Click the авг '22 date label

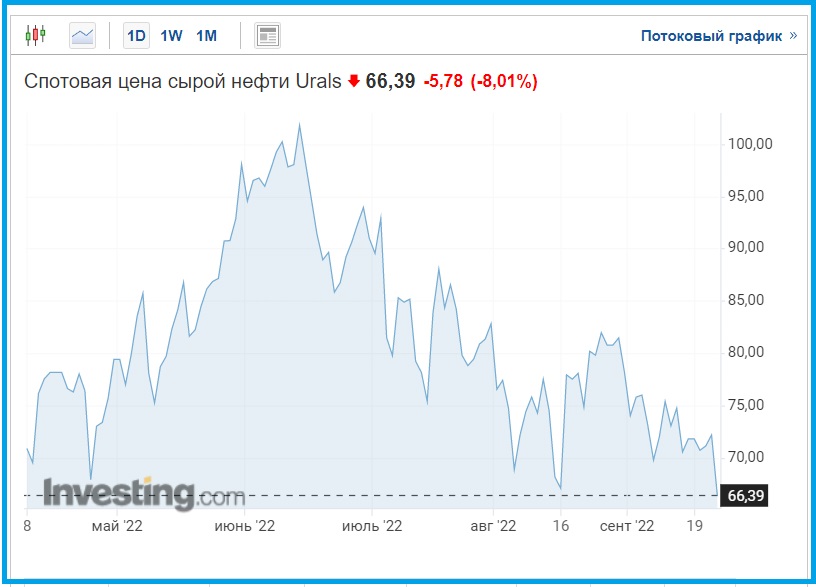(x=493, y=526)
